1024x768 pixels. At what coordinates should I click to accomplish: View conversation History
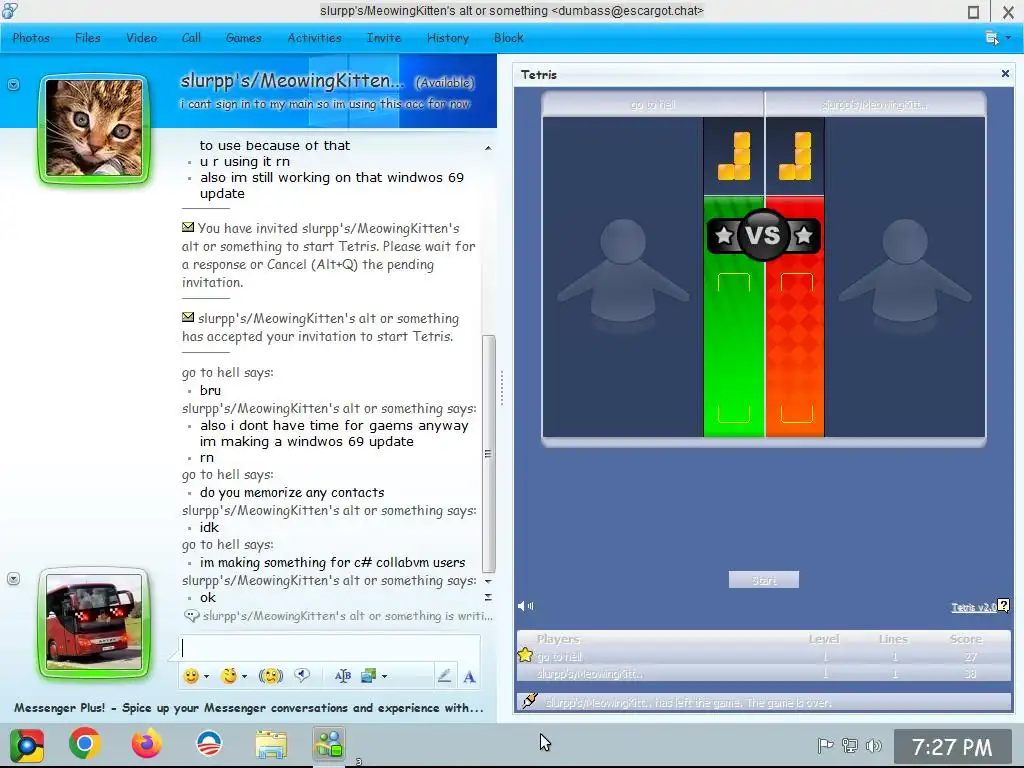(447, 38)
